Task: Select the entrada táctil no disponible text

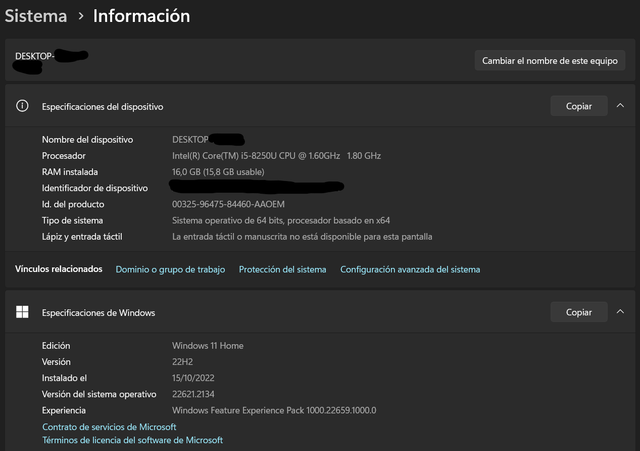Action: pos(302,237)
